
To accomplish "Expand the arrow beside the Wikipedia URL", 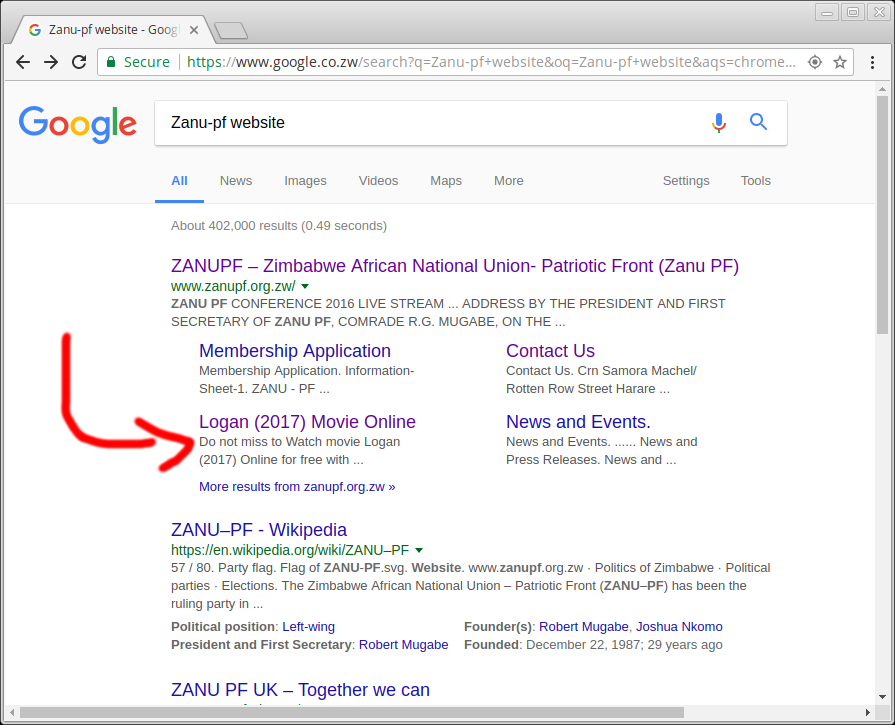I will pyautogui.click(x=419, y=550).
